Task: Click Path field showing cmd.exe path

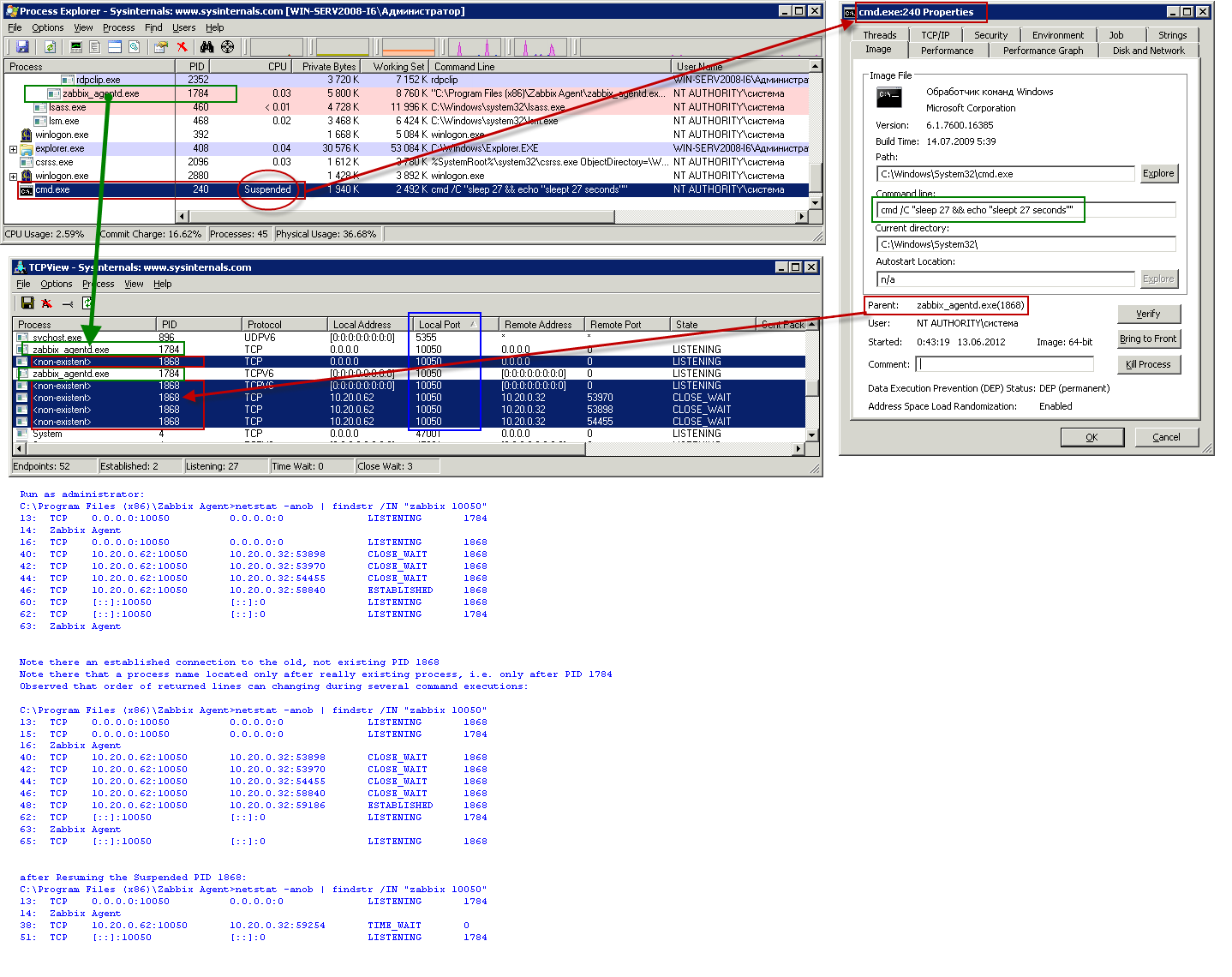Action: coord(1005,174)
